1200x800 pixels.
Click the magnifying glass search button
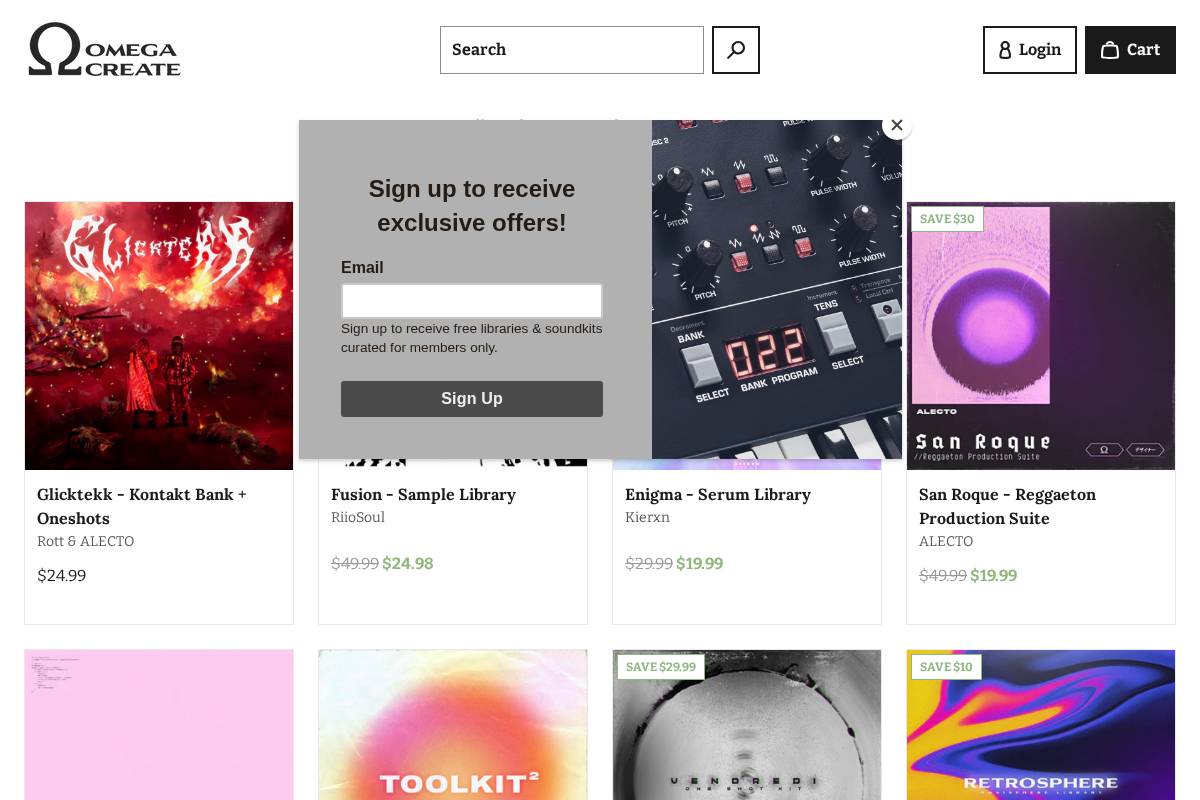(x=736, y=50)
